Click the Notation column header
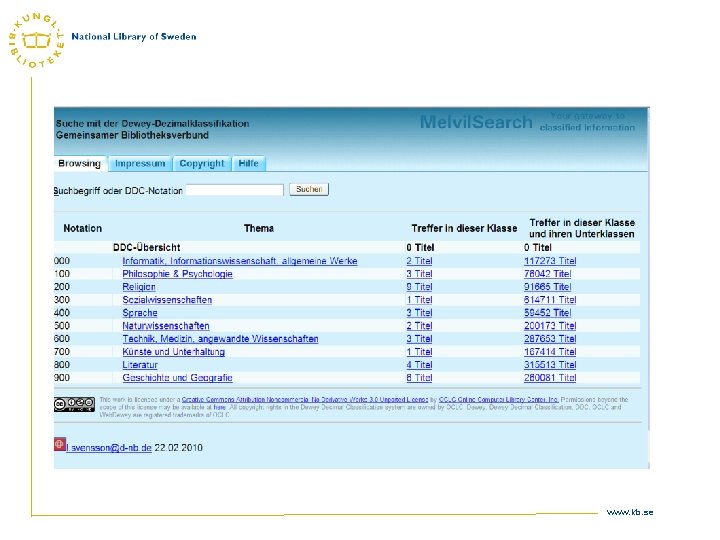 [x=83, y=228]
